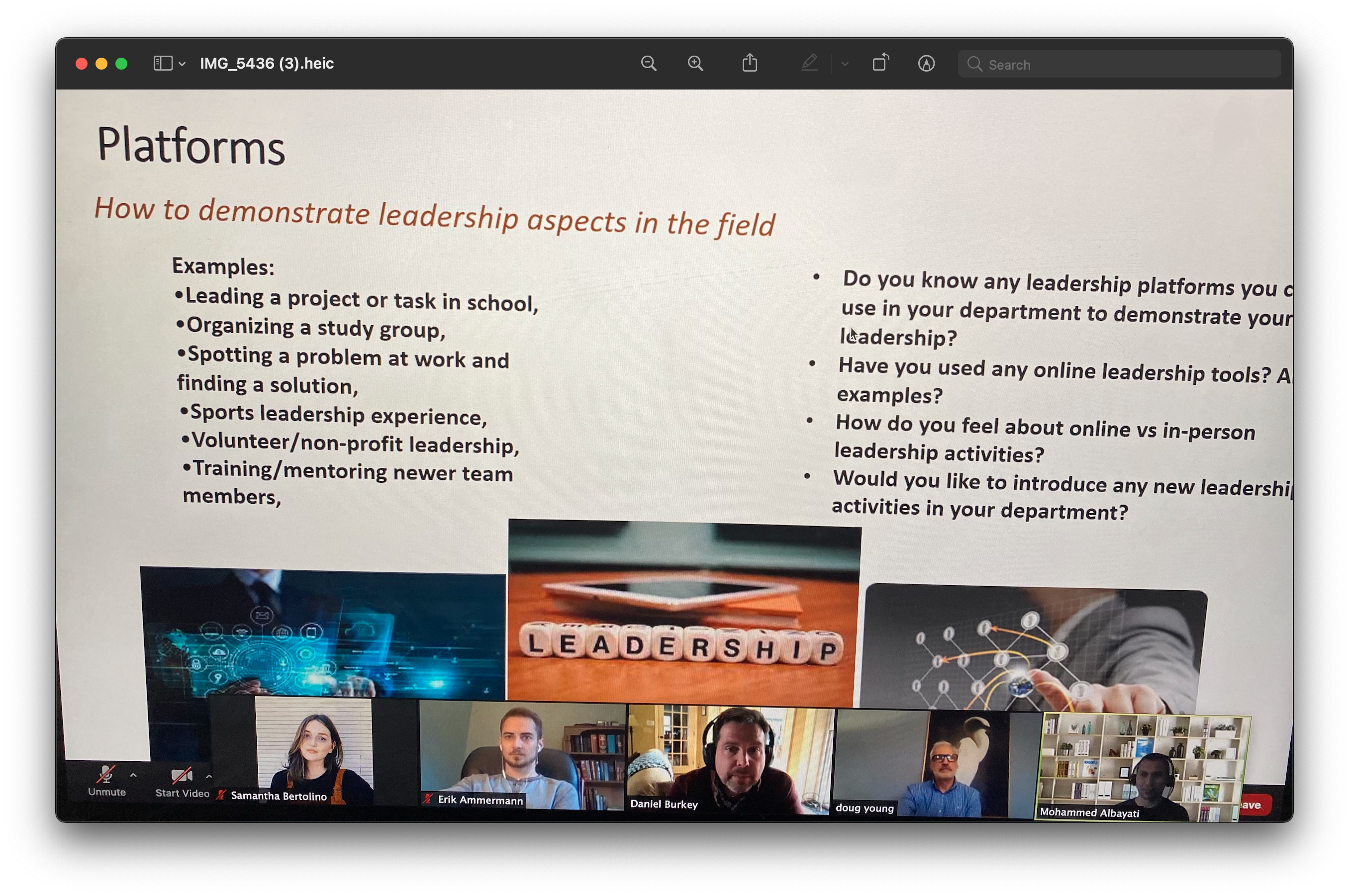
Task: Click the caret beside Start Video
Action: [208, 777]
